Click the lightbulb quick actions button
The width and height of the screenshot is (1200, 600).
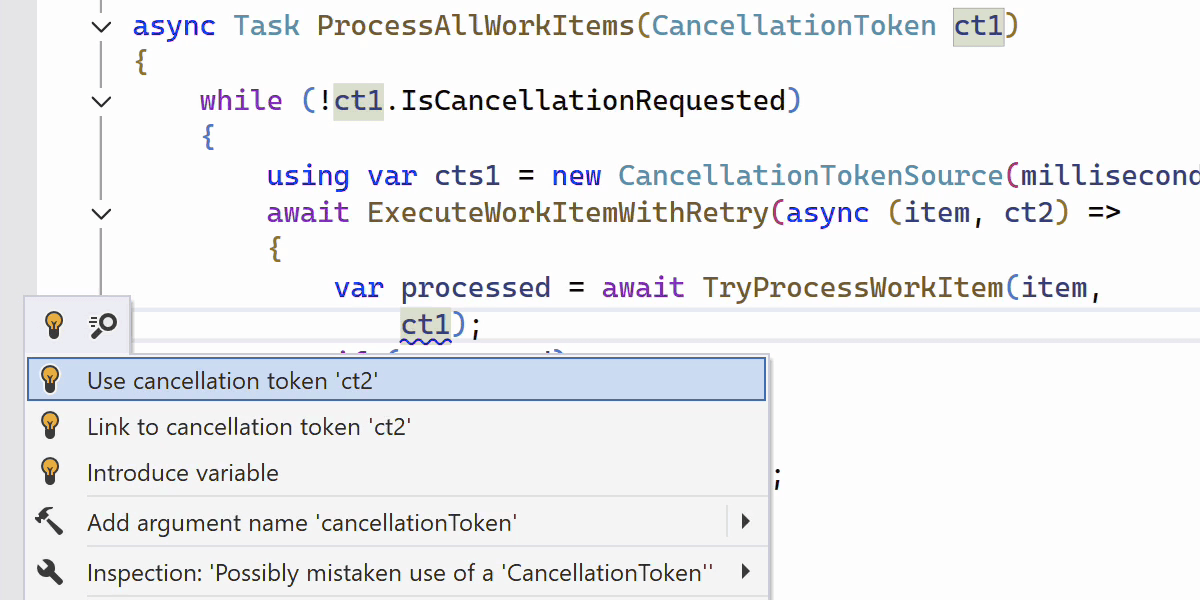[x=54, y=324]
